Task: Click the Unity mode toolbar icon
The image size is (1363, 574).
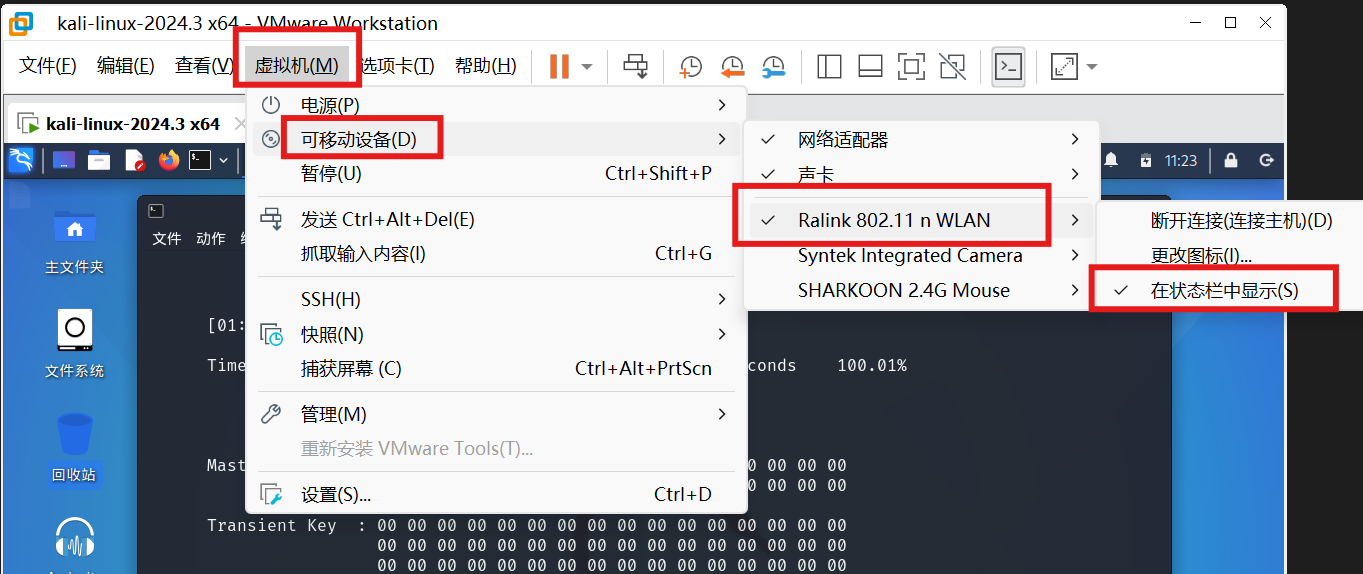Action: (952, 66)
